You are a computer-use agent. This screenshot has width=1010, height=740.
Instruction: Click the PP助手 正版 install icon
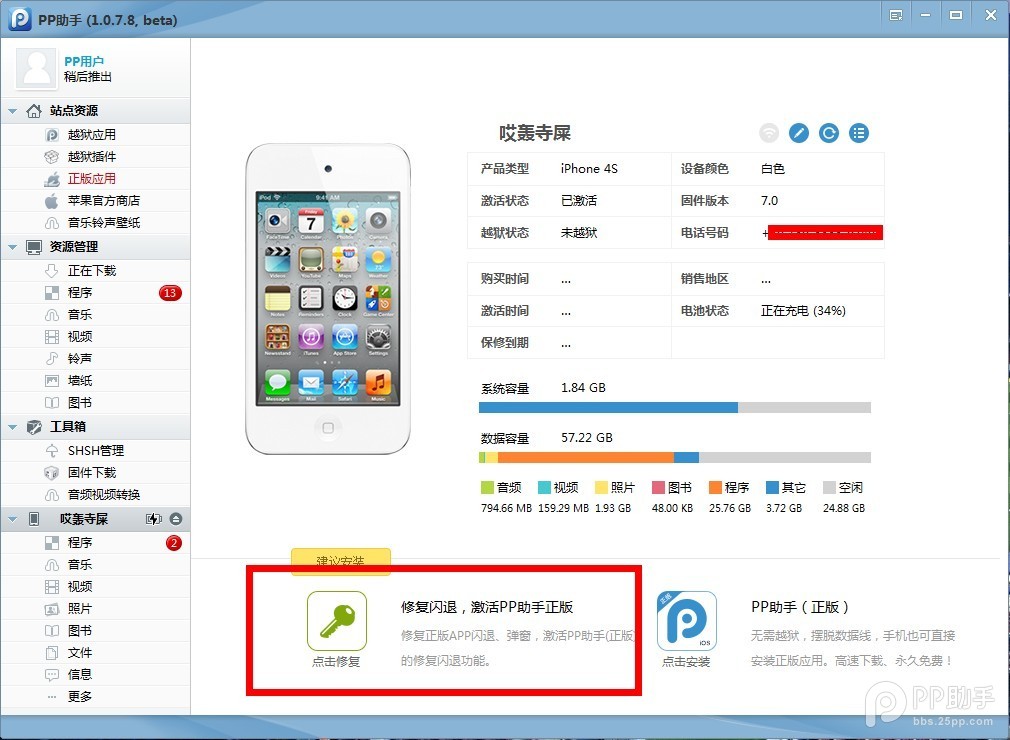coord(687,621)
